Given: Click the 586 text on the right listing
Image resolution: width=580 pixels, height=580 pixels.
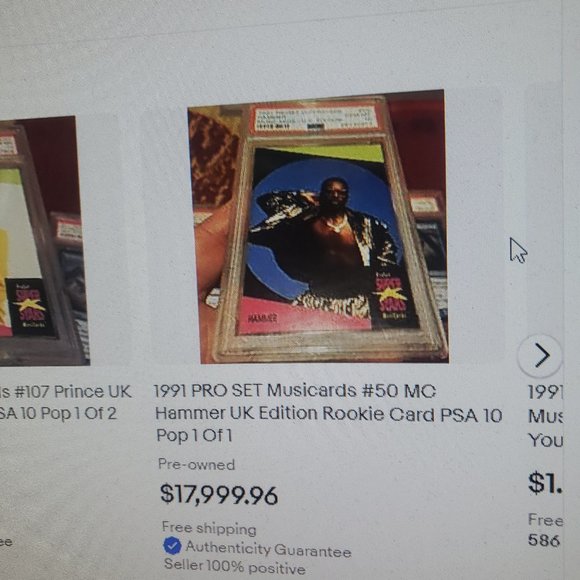Looking at the screenshot, I should [543, 540].
